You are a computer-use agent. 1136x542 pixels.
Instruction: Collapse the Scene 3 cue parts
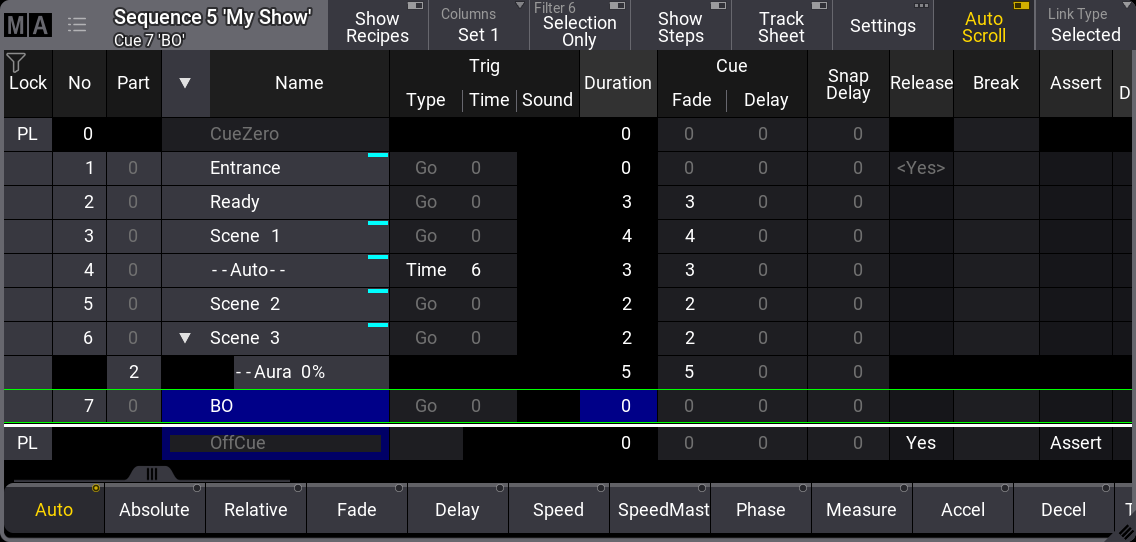pyautogui.click(x=185, y=338)
